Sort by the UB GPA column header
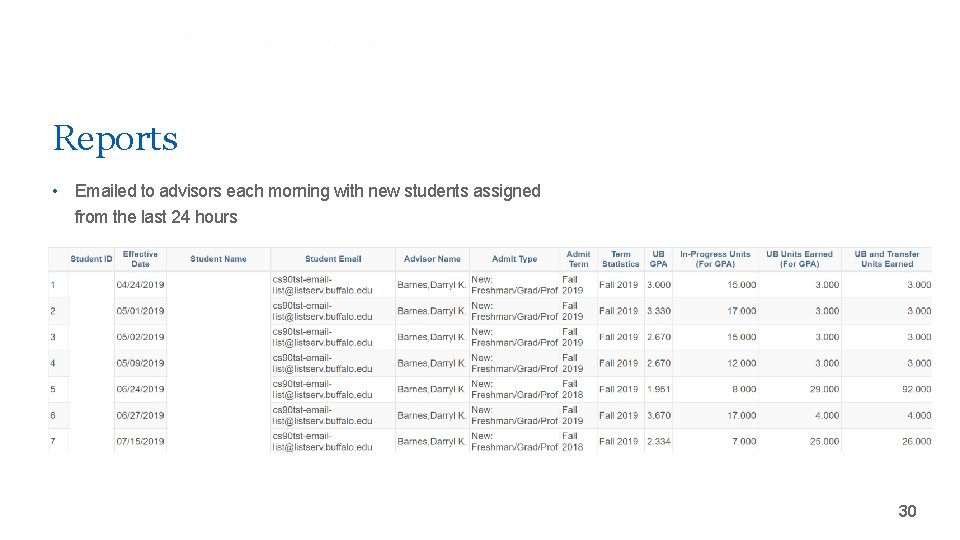This screenshot has height=540, width=960. pyautogui.click(x=658, y=259)
